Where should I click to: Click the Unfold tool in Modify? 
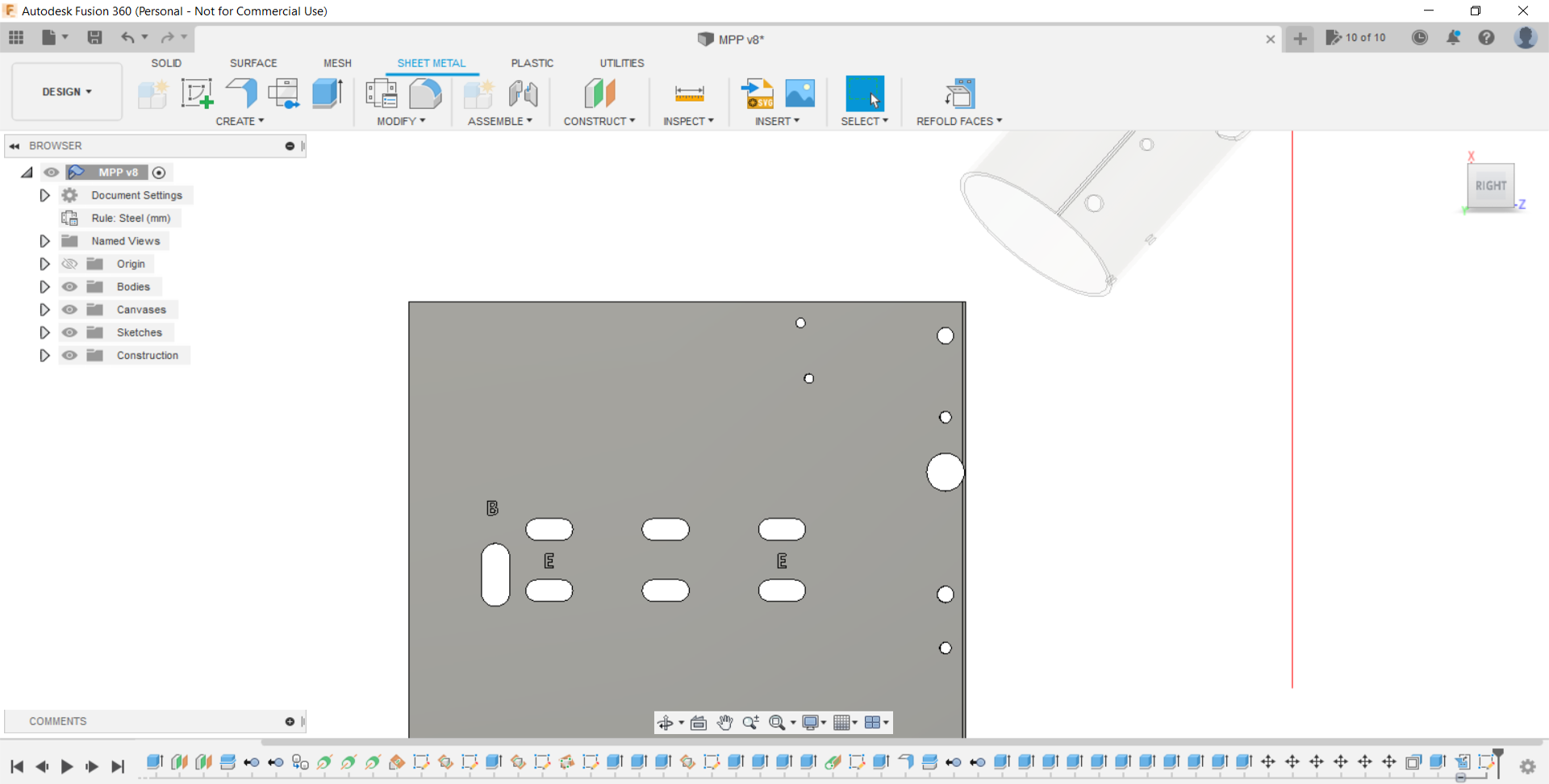425,94
